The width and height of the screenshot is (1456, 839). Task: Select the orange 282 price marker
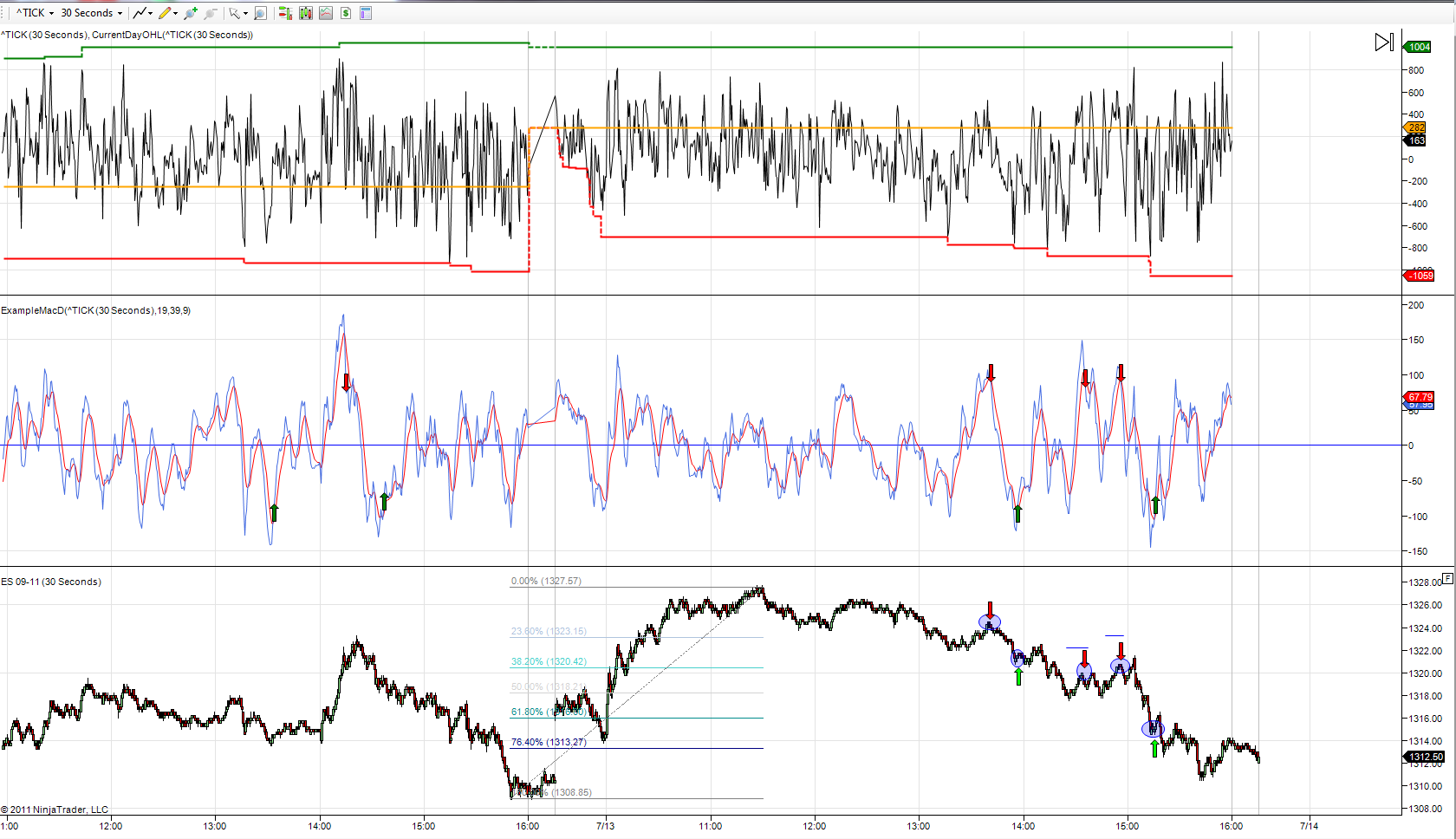[x=1414, y=127]
